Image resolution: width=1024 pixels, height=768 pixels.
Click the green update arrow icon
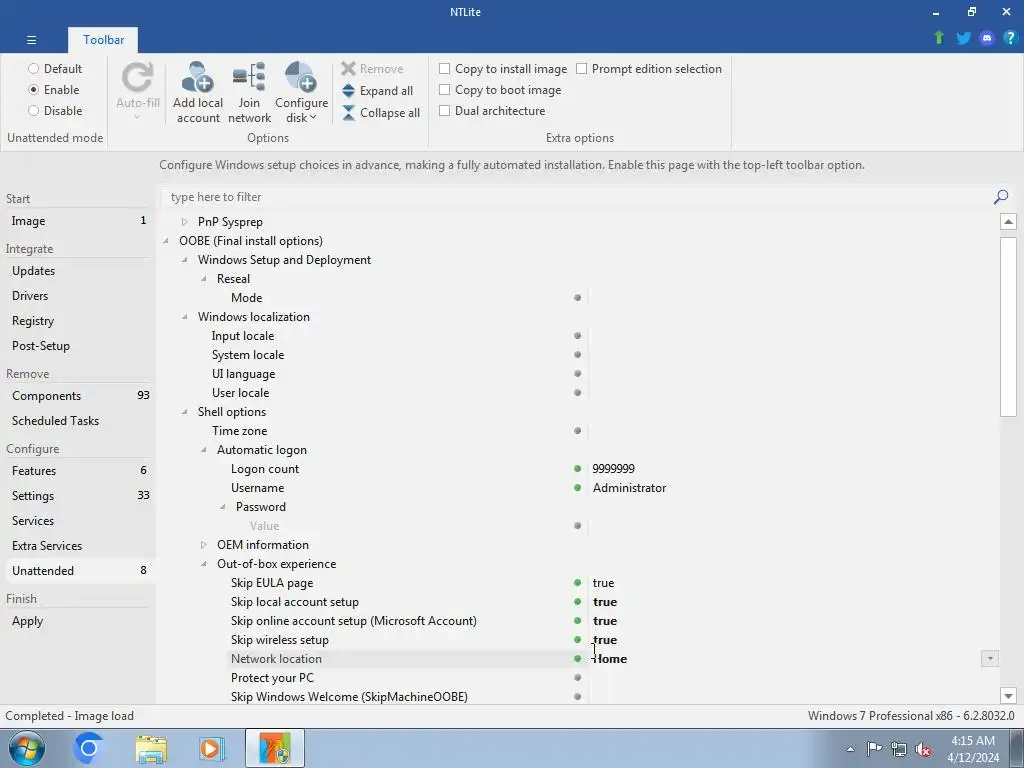point(939,38)
